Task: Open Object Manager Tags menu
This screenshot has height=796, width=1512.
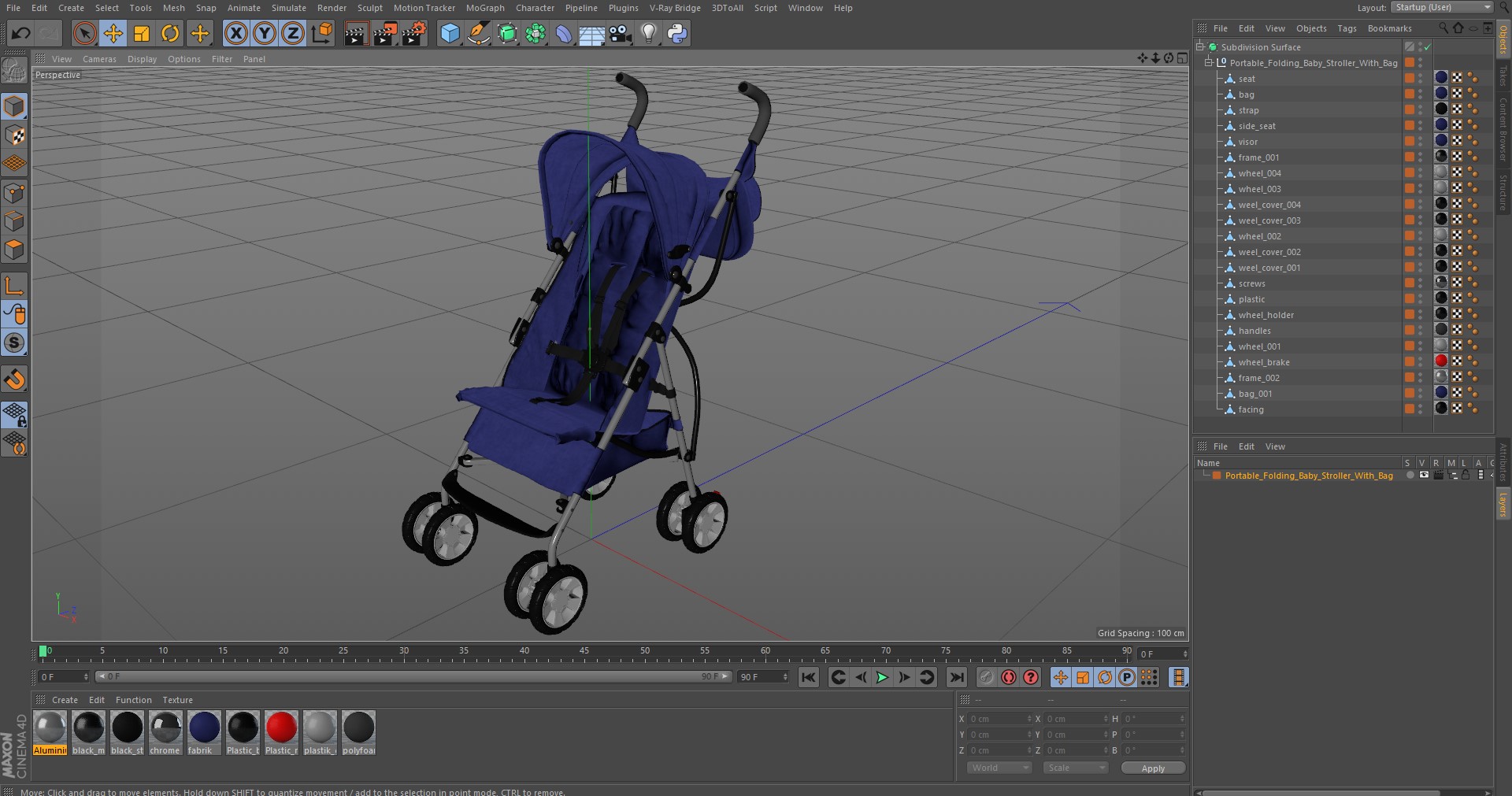Action: tap(1347, 28)
